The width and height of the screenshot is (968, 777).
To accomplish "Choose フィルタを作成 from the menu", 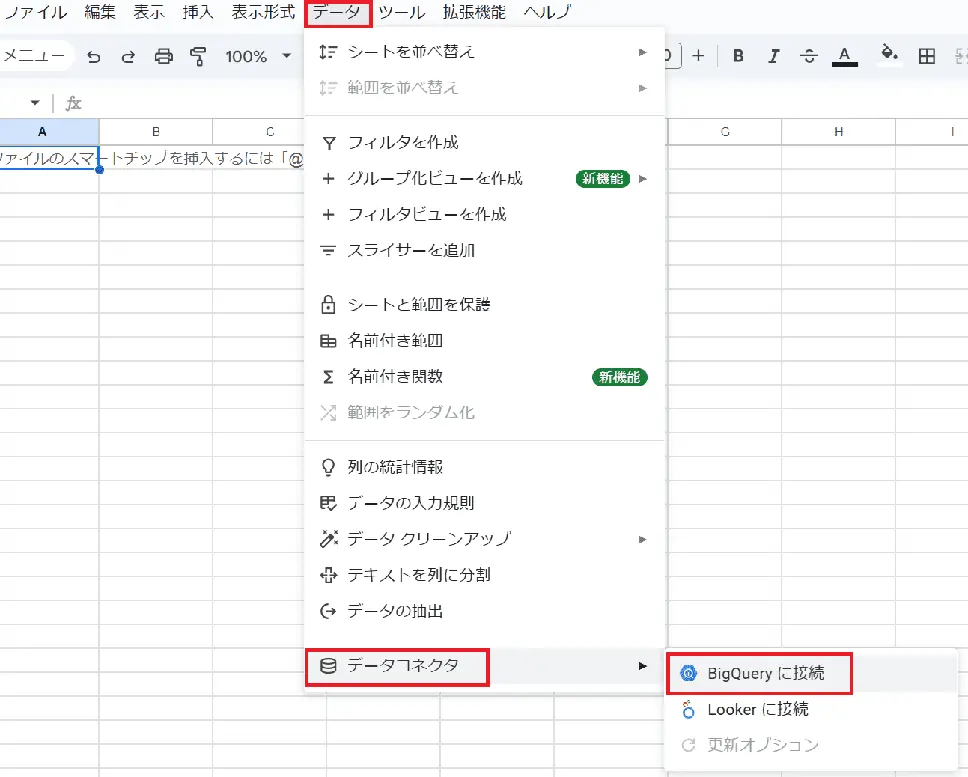I will point(484,143).
